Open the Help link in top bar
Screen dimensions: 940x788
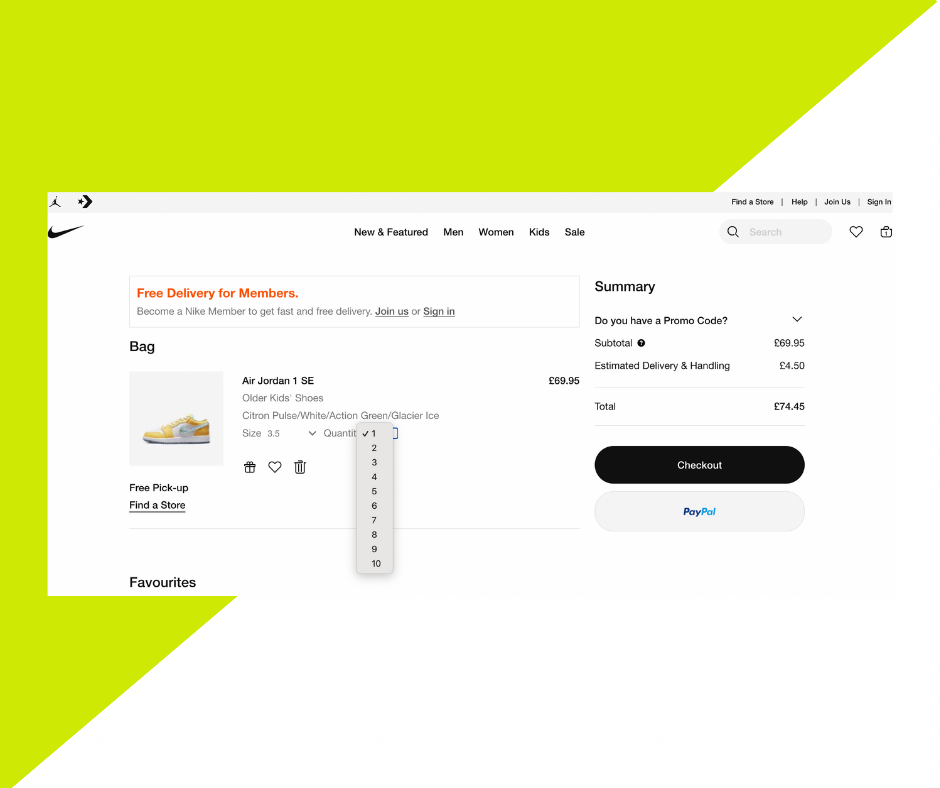coord(799,202)
